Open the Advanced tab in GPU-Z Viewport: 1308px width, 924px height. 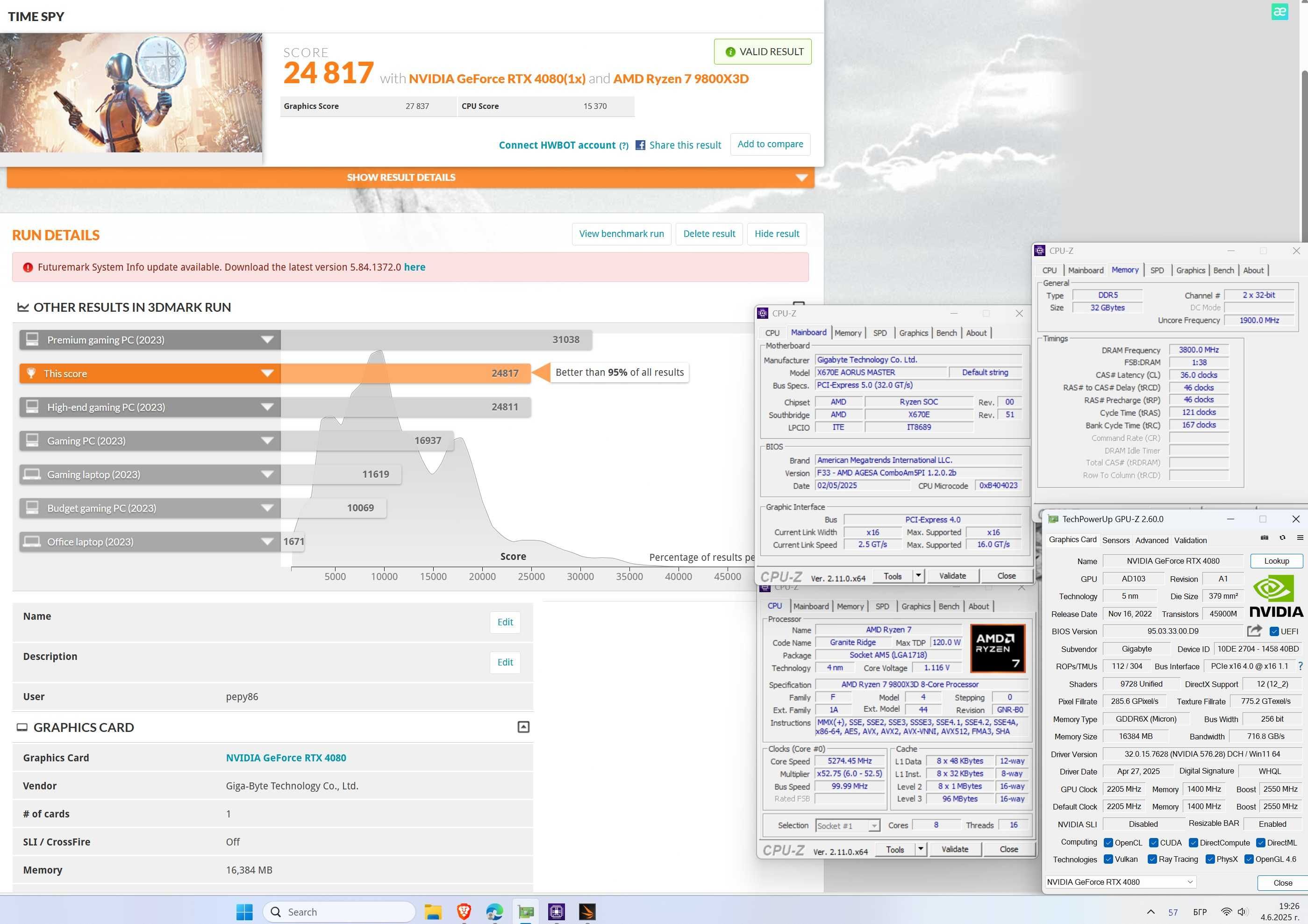tap(1151, 540)
